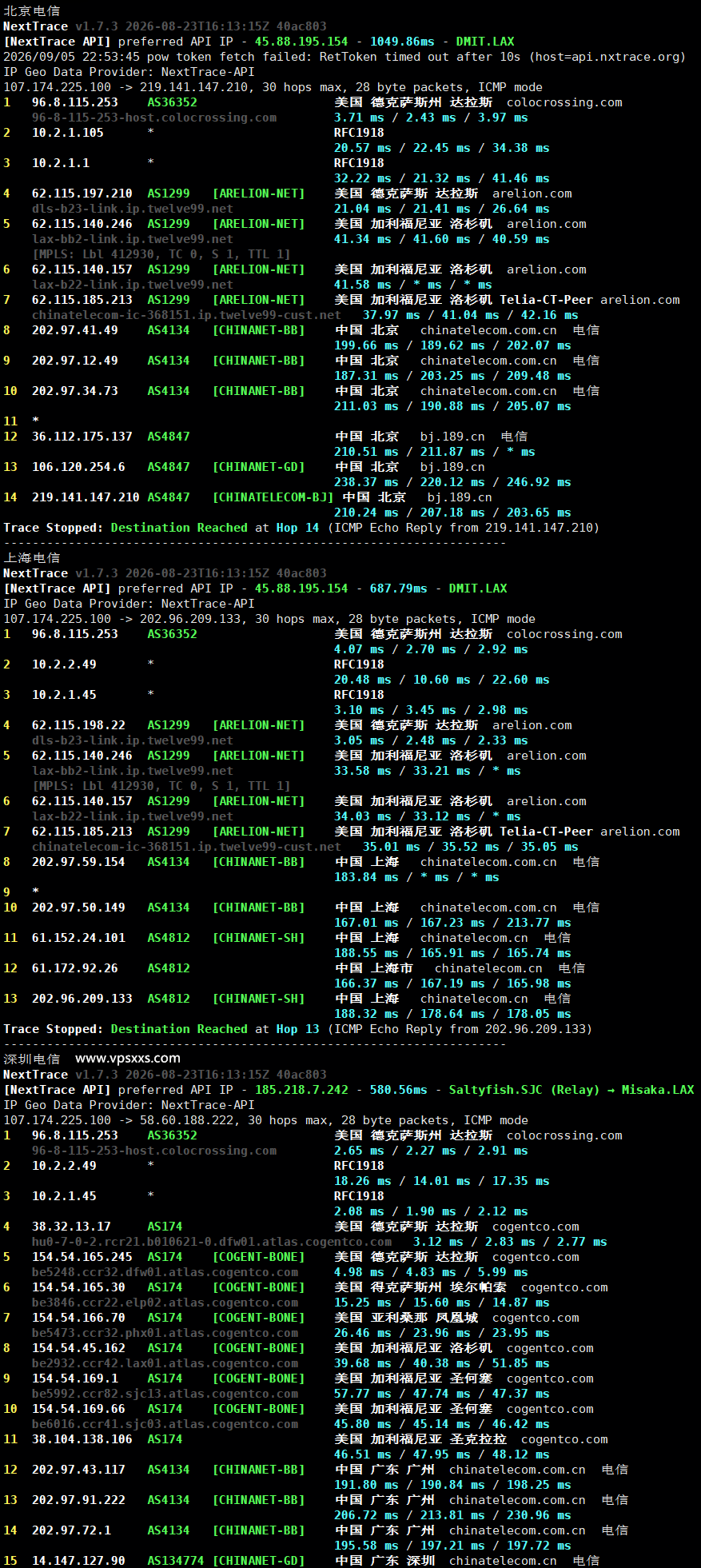Click hostname 'hu0-7-0-2.rcr21.b010621-0.dfw01.atlas.cogentco.com'

click(x=212, y=1242)
